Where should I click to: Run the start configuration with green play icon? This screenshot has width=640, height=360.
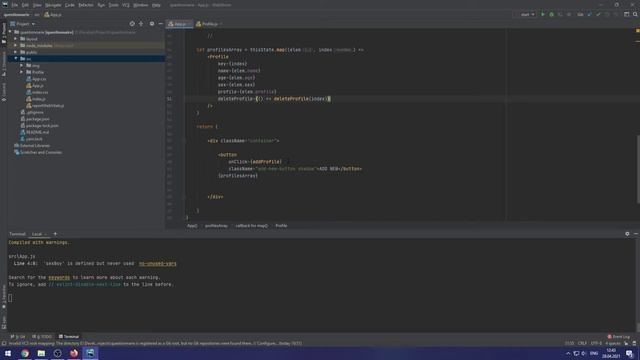click(543, 14)
